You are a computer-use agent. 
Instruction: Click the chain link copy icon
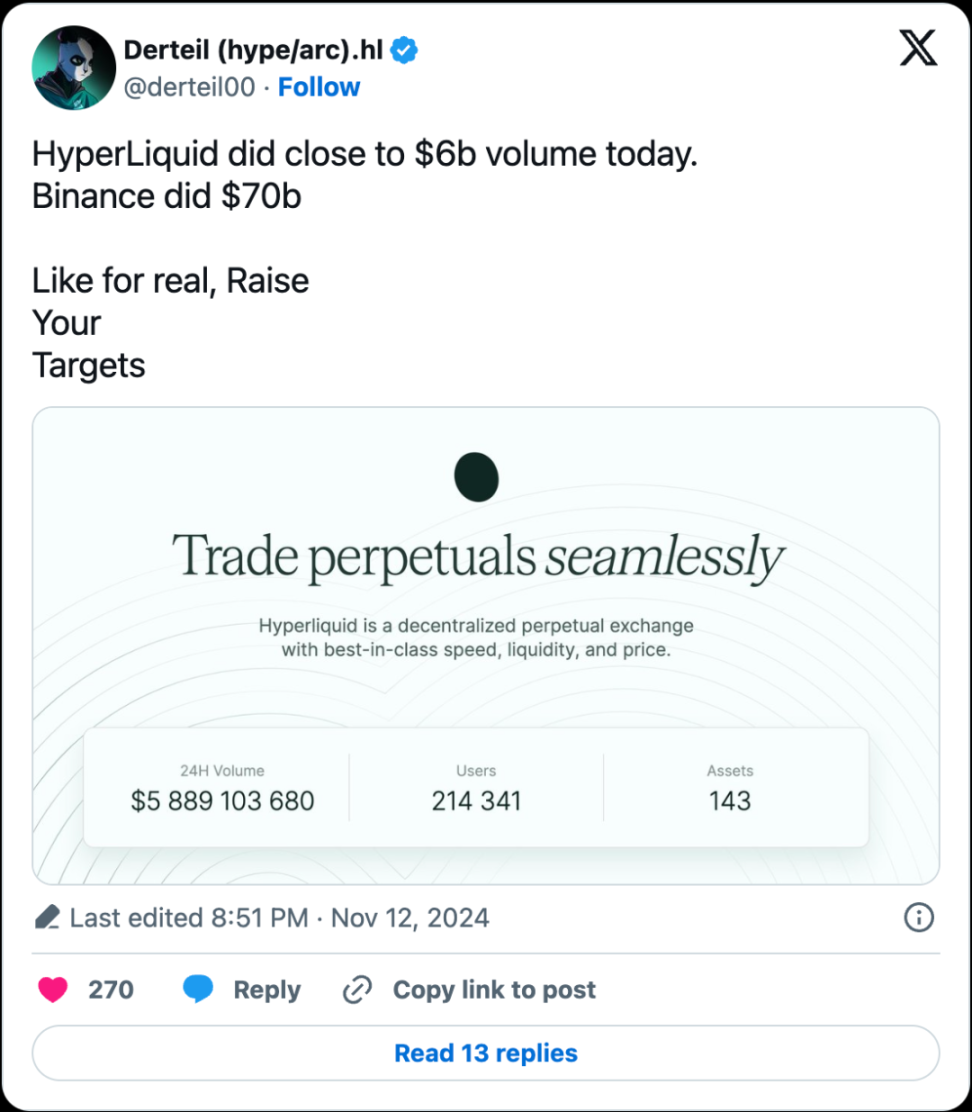click(357, 990)
